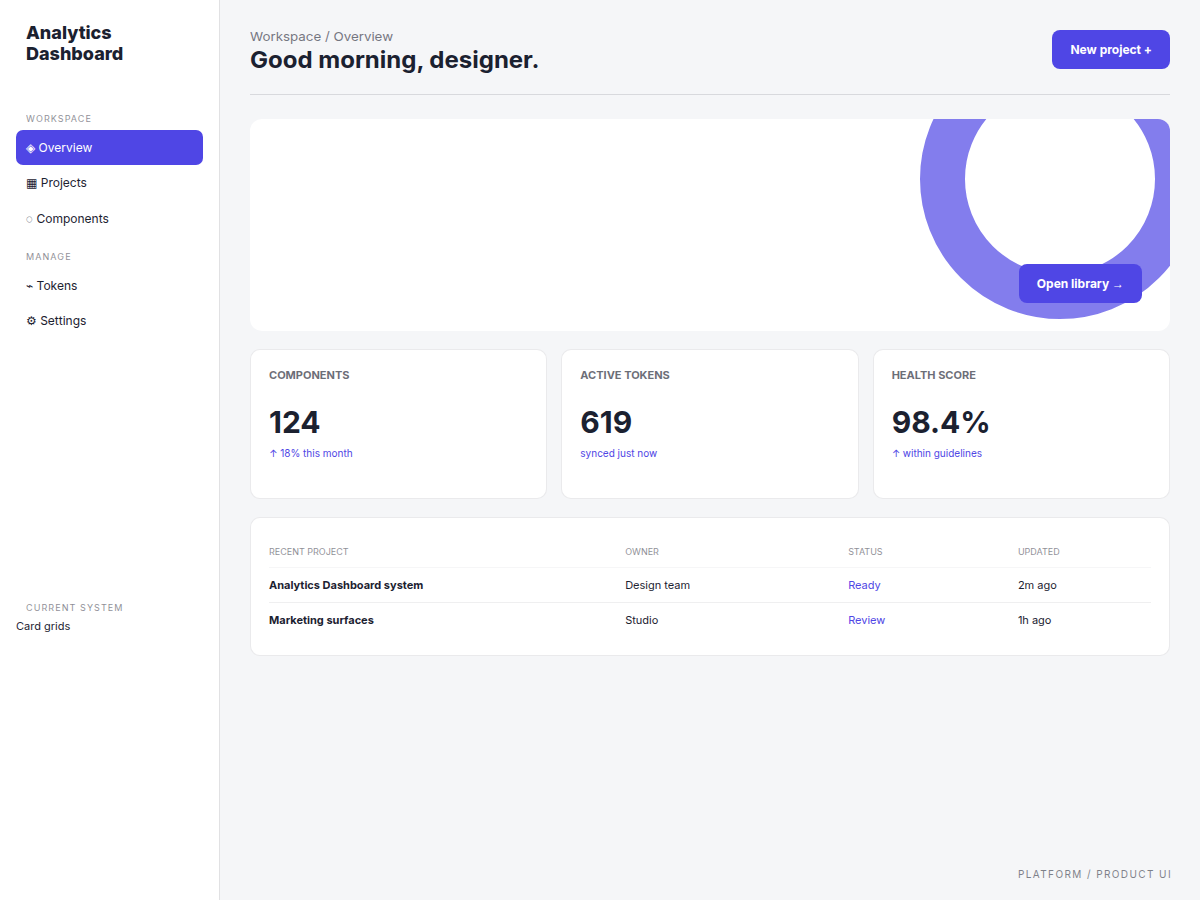The width and height of the screenshot is (1200, 900).
Task: Select the Active Tokens card showing 619
Action: (710, 424)
